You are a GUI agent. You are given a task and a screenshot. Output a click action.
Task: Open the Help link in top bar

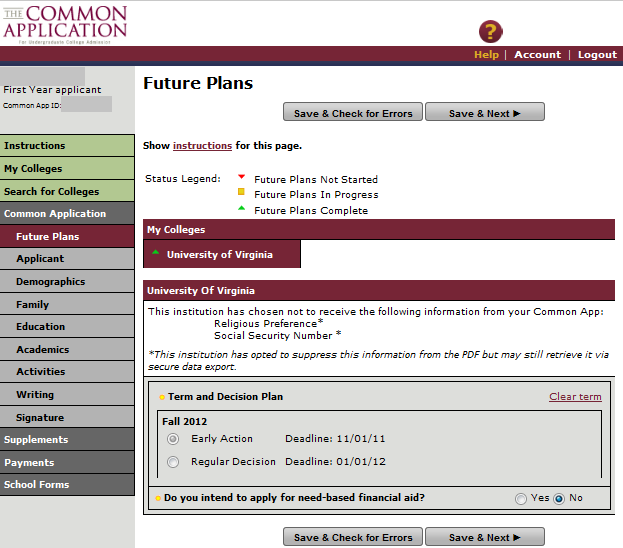click(x=486, y=54)
